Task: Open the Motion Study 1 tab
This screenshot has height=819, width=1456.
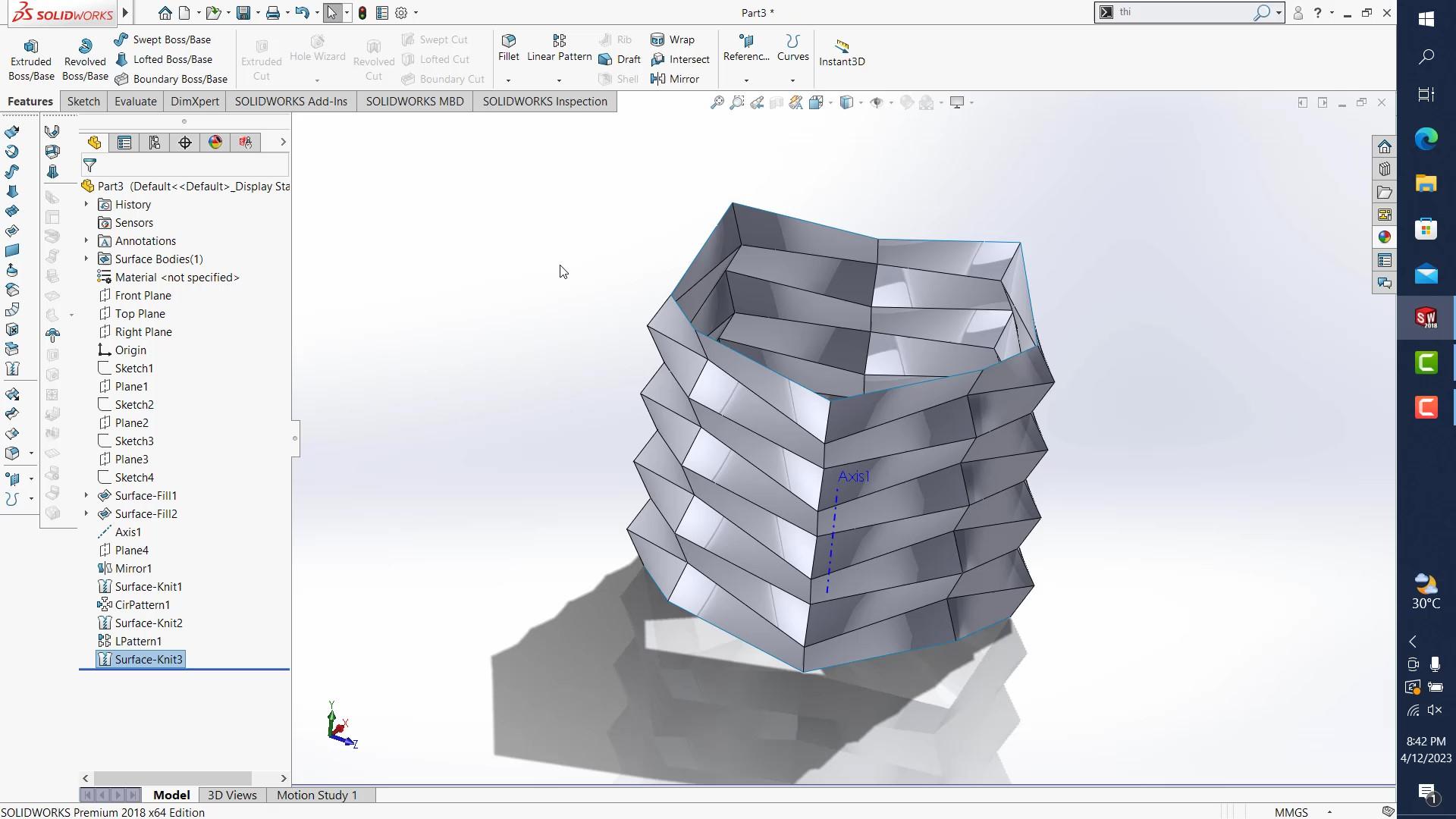Action: coord(316,795)
